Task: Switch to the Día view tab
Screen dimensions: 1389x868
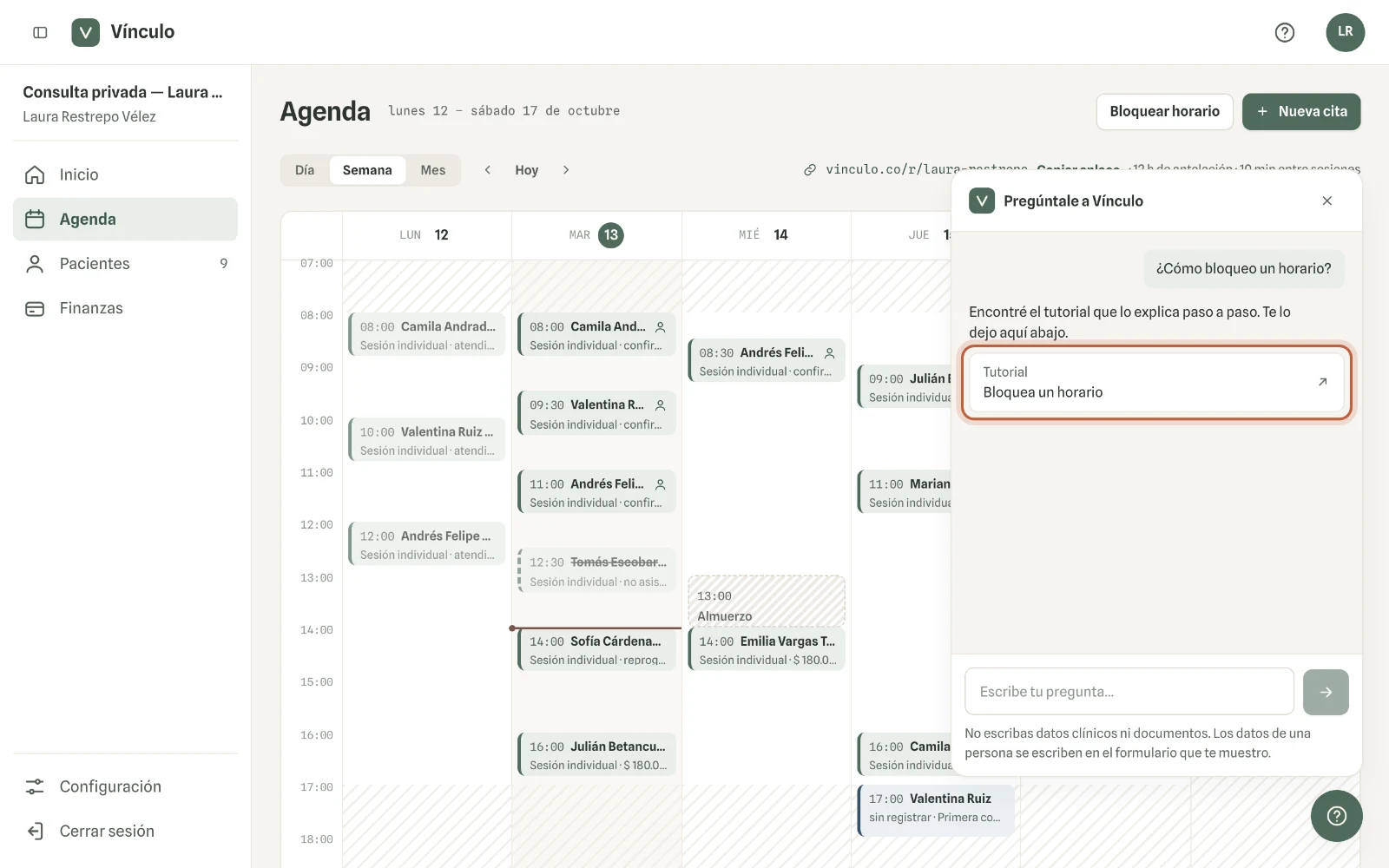Action: 305,170
